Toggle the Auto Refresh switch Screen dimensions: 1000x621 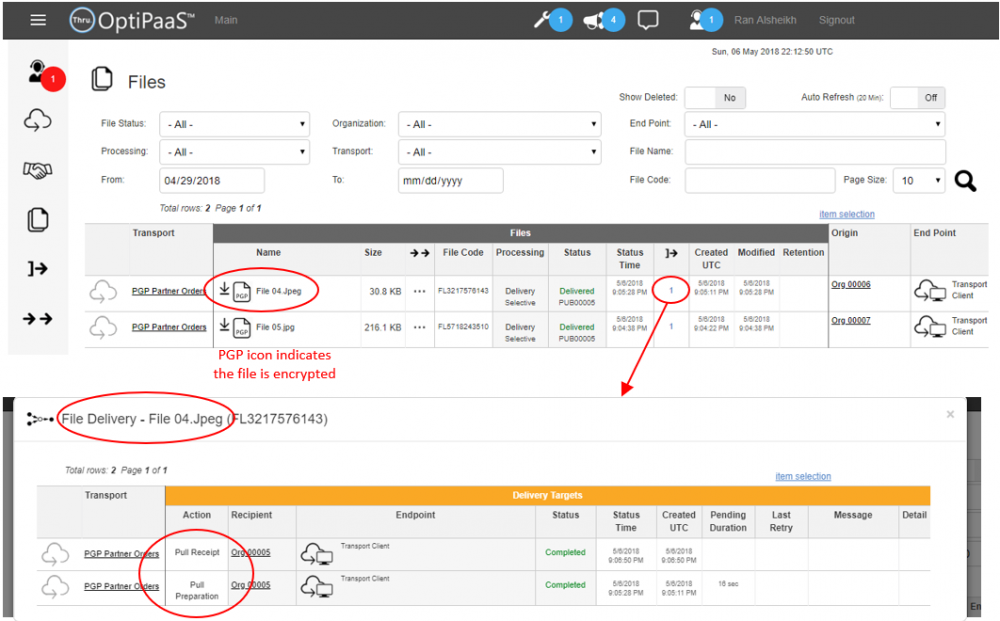(917, 98)
